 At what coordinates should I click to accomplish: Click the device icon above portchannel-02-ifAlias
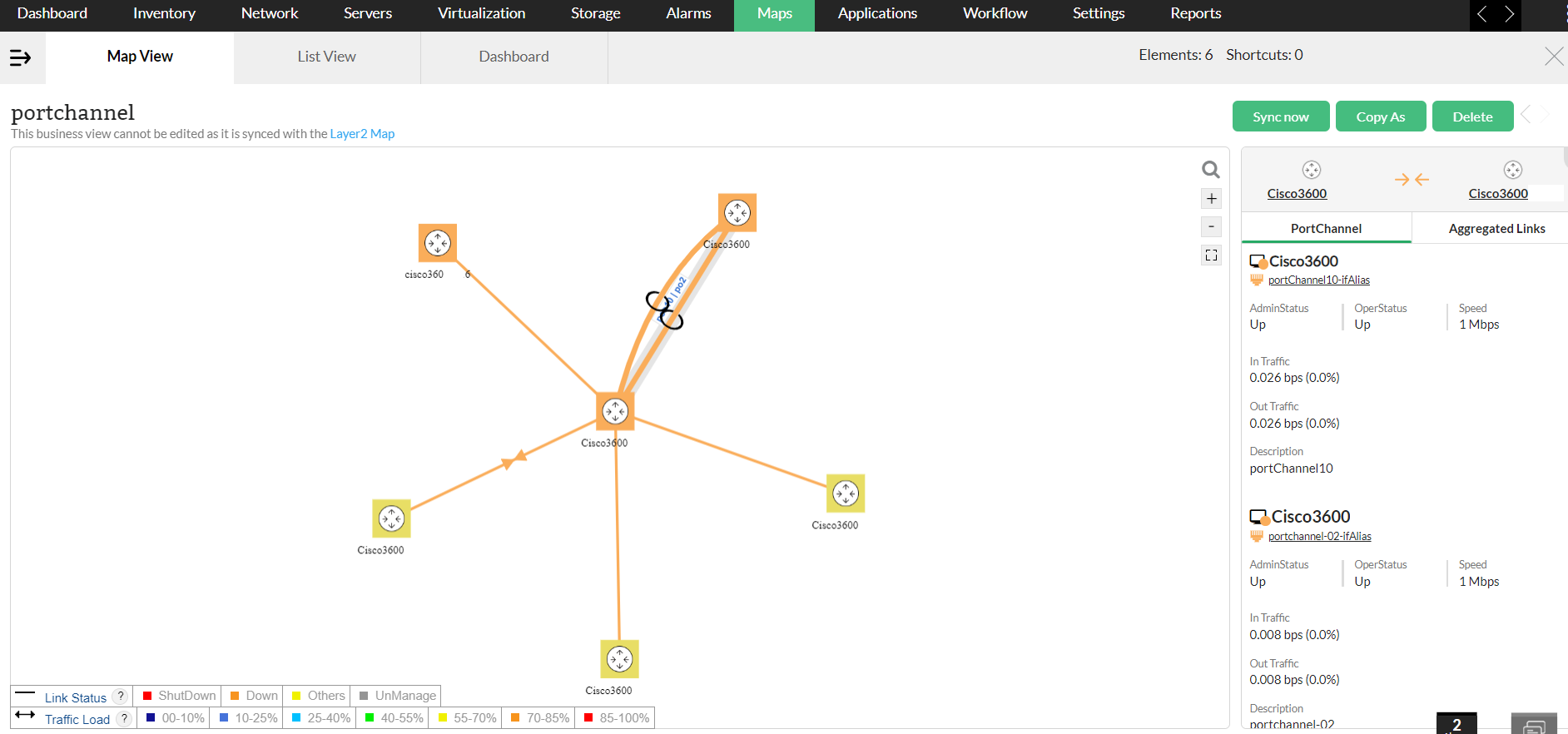1259,518
